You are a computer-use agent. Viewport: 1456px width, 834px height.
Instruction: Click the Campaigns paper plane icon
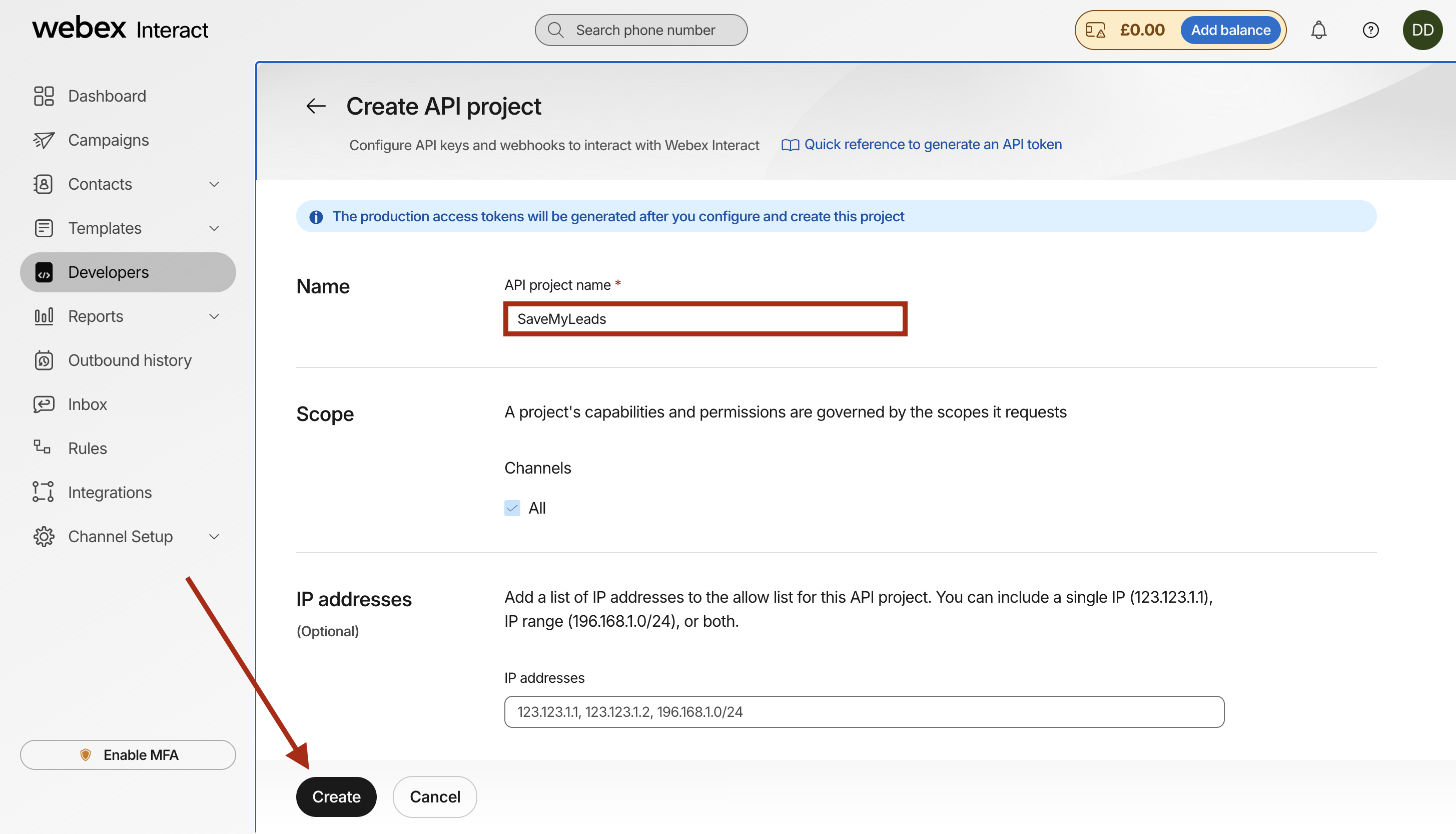point(44,140)
